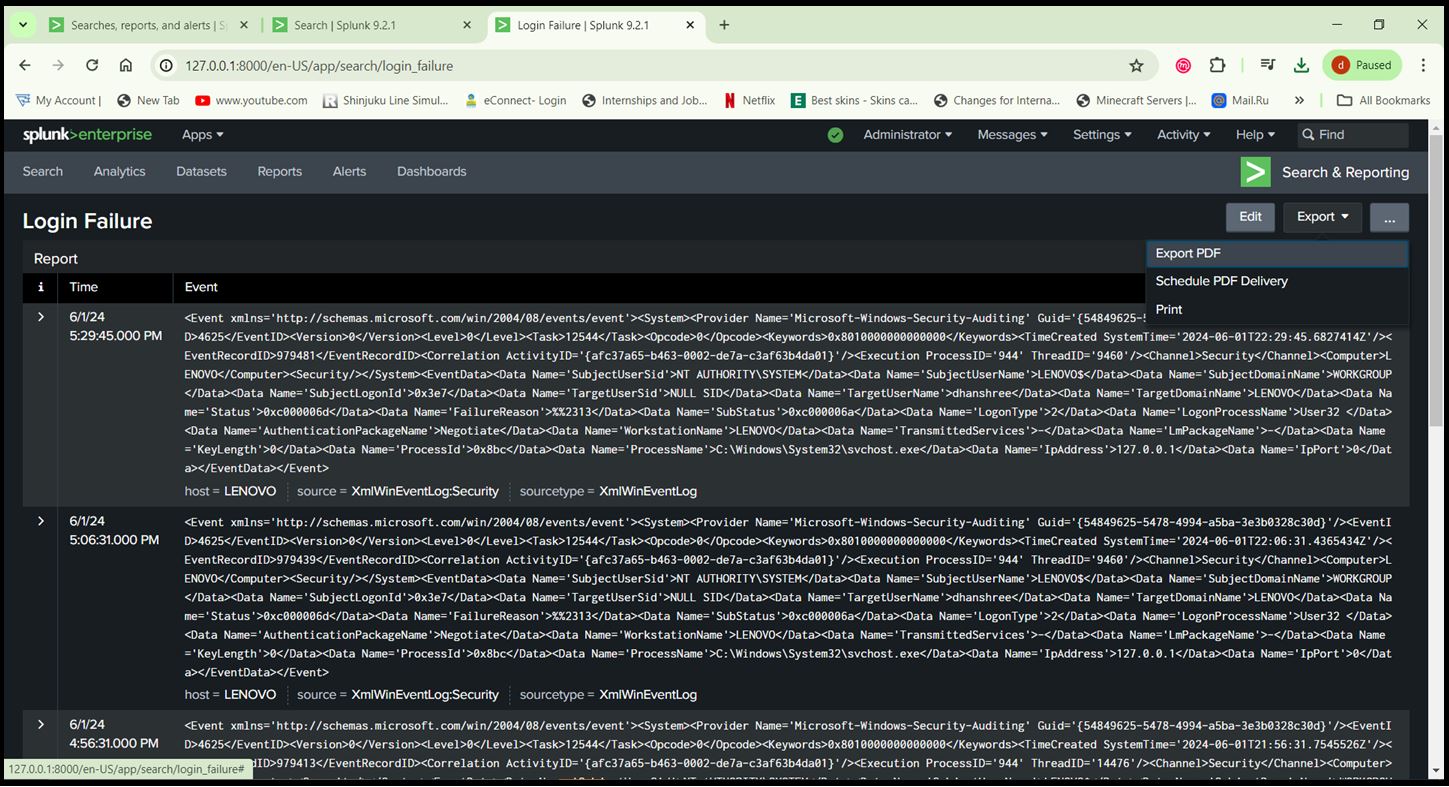Reload the page with the refresh icon
Image resolution: width=1449 pixels, height=787 pixels.
(92, 64)
